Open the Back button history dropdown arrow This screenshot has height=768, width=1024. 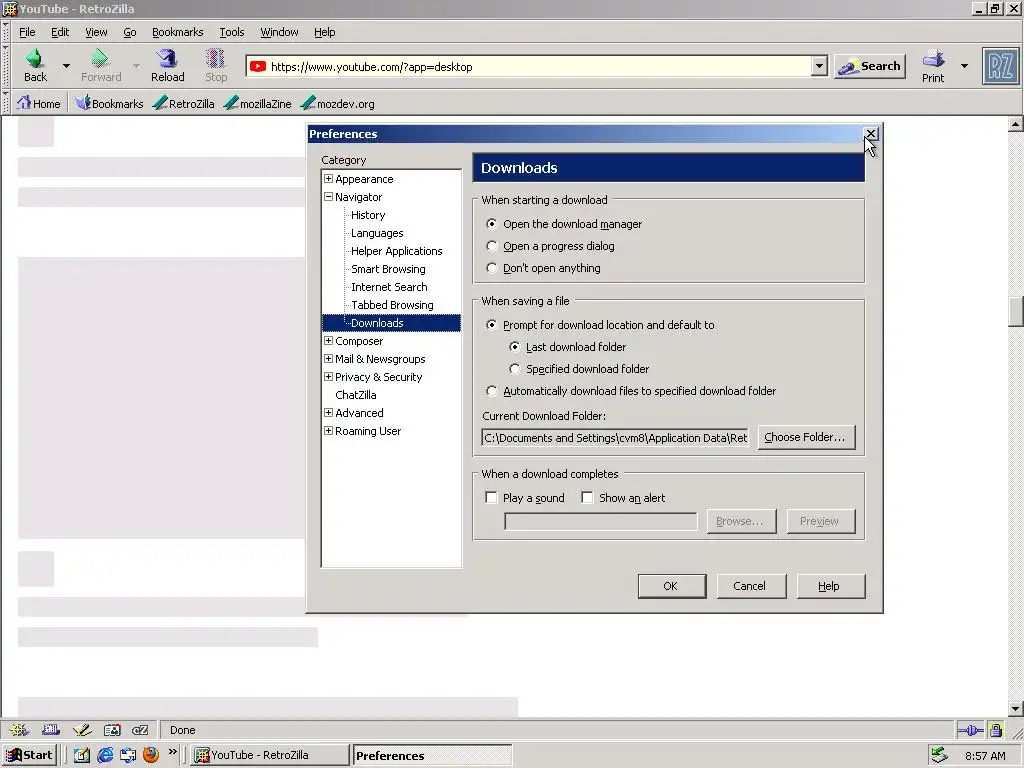pyautogui.click(x=66, y=66)
